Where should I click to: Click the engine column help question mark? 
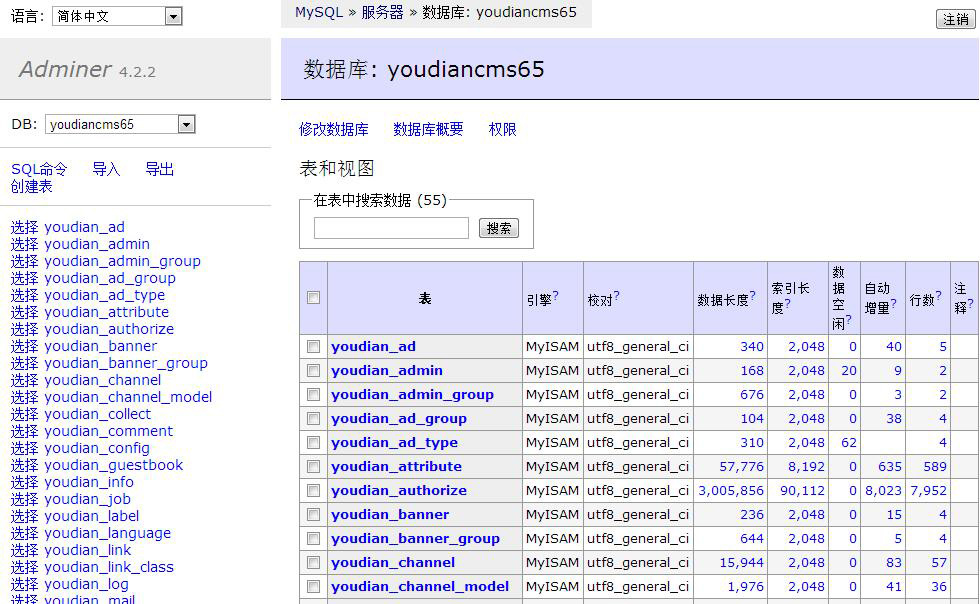[x=555, y=296]
